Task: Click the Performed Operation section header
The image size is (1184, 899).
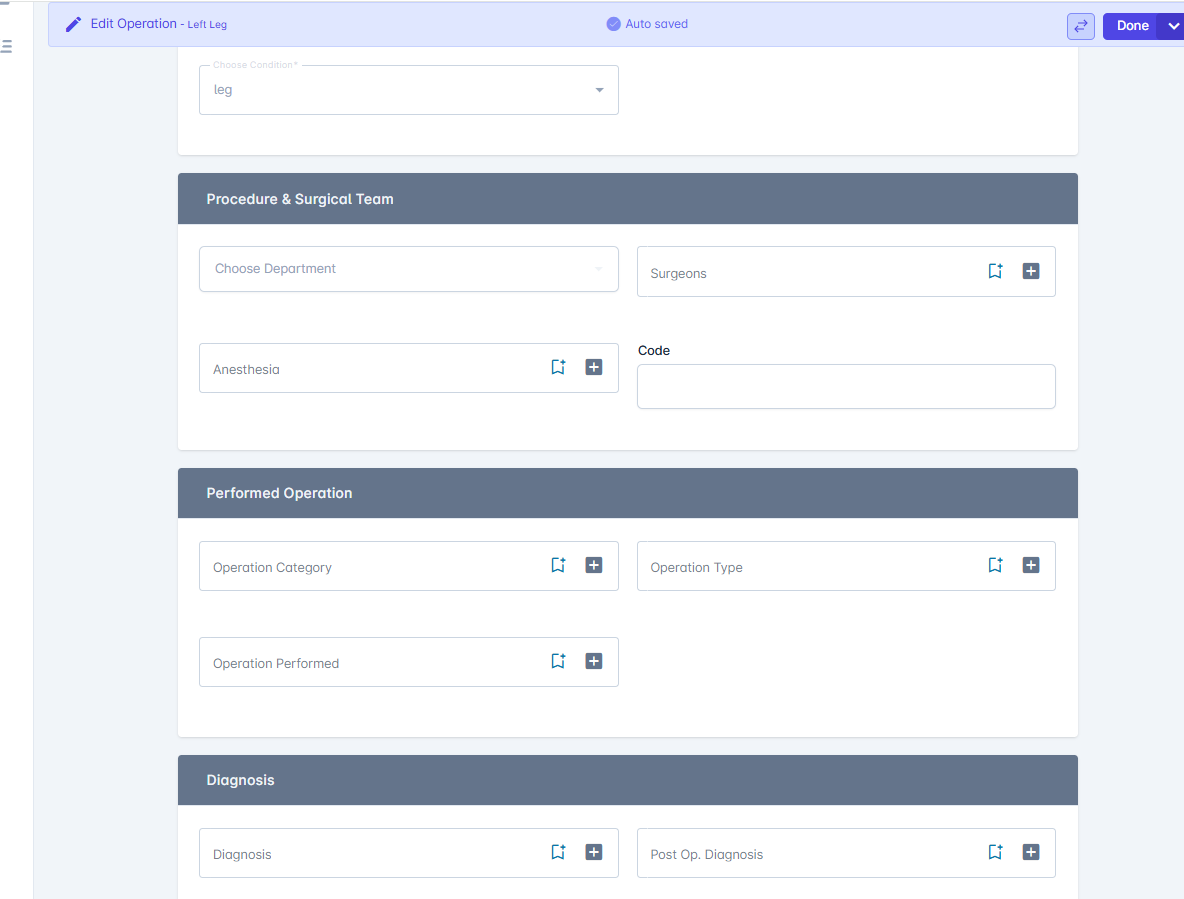Action: [627, 493]
